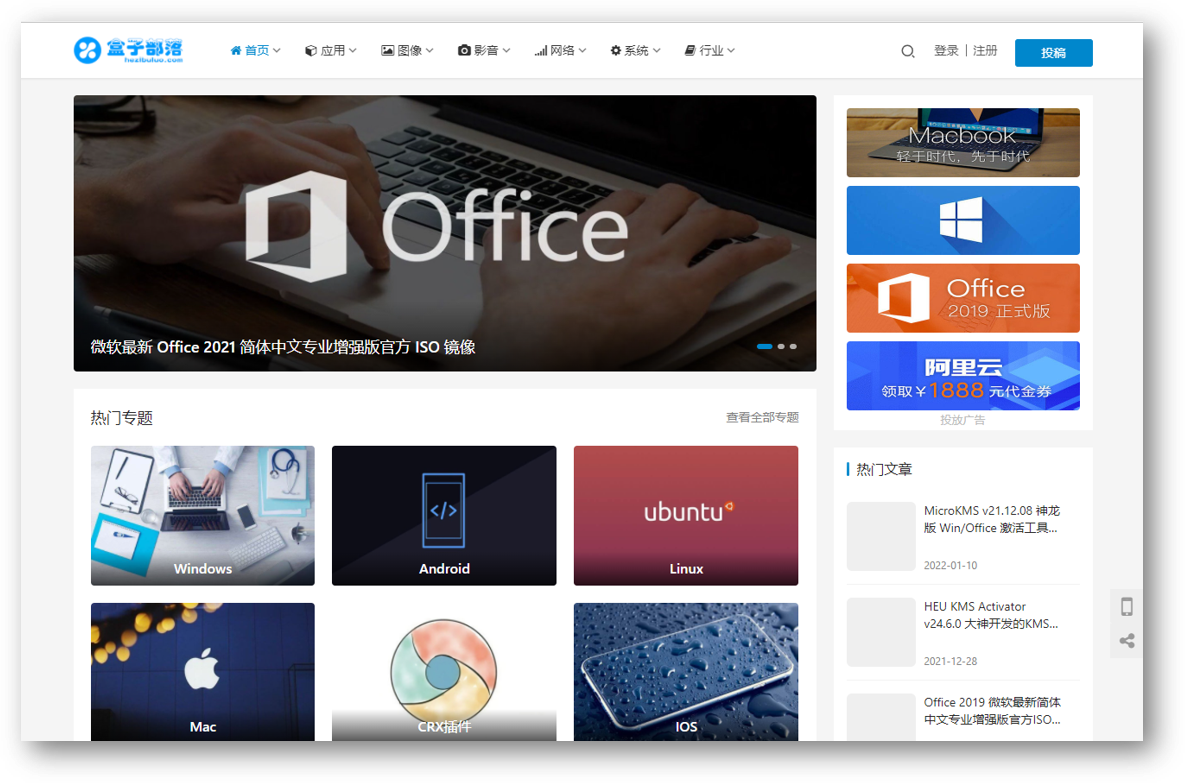Open the CRX插件 topic card
The image size is (1185, 783).
click(x=444, y=672)
